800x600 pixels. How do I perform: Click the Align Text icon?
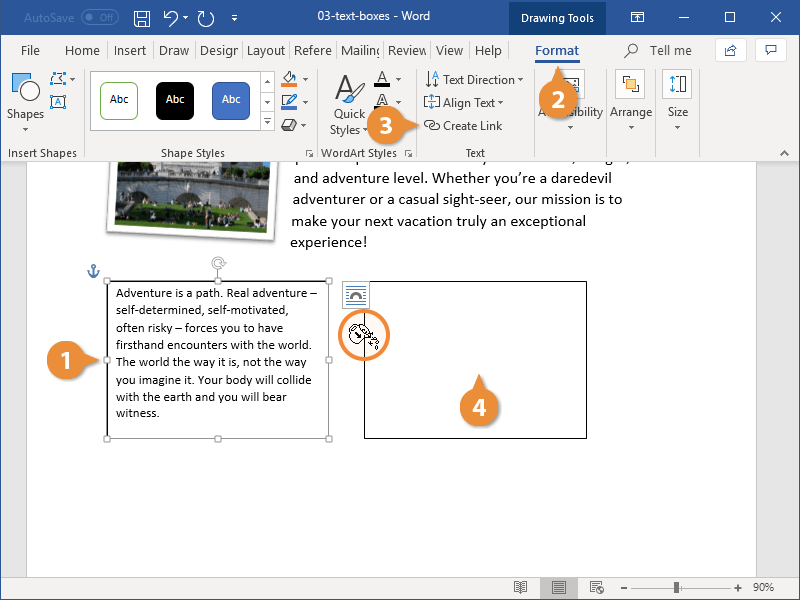pyautogui.click(x=466, y=102)
